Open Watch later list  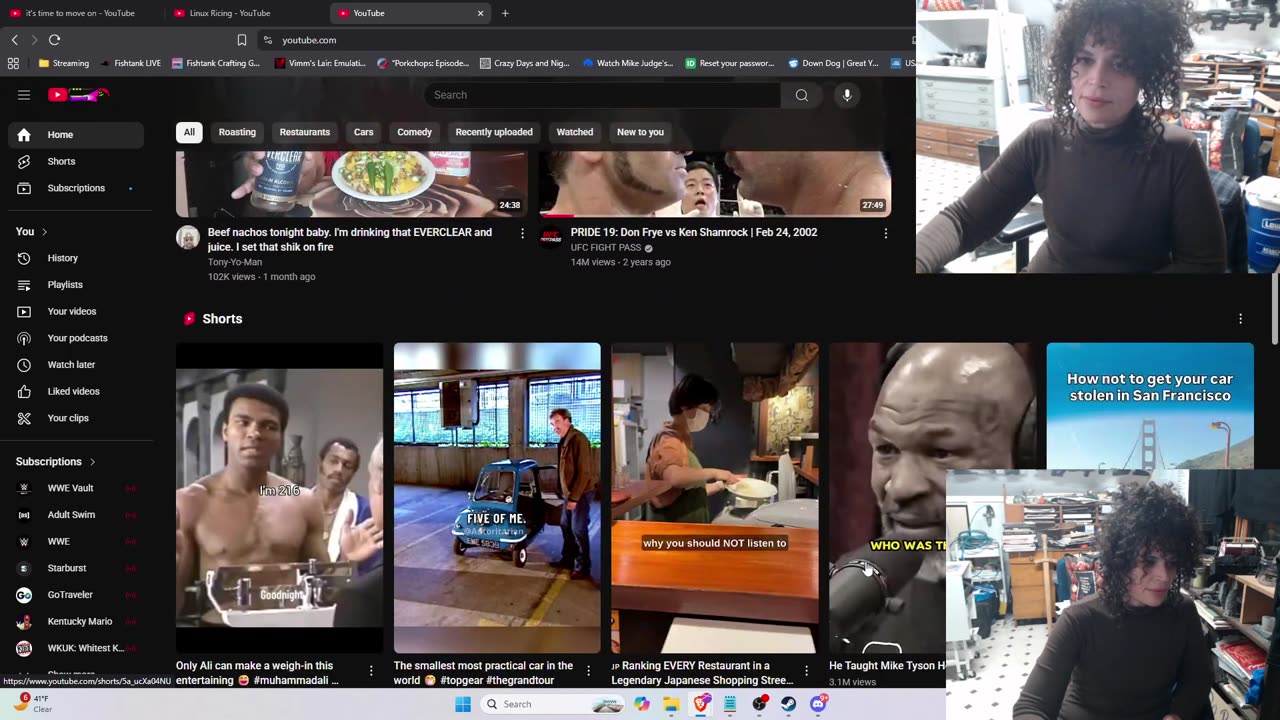[77, 365]
